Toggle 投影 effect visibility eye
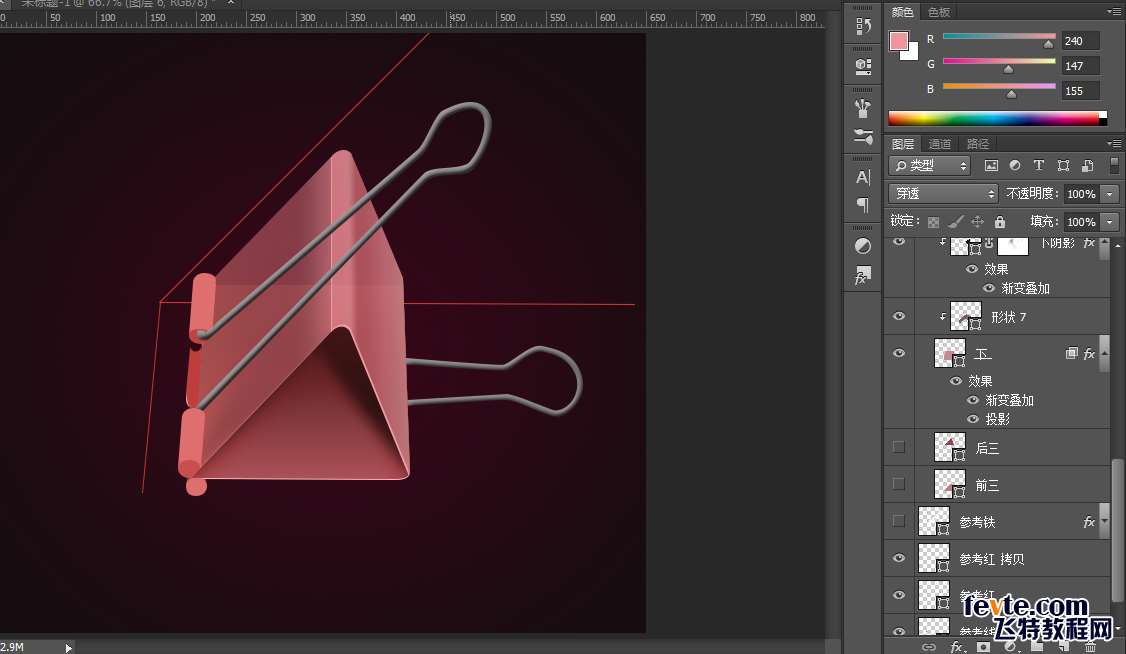 [x=973, y=419]
